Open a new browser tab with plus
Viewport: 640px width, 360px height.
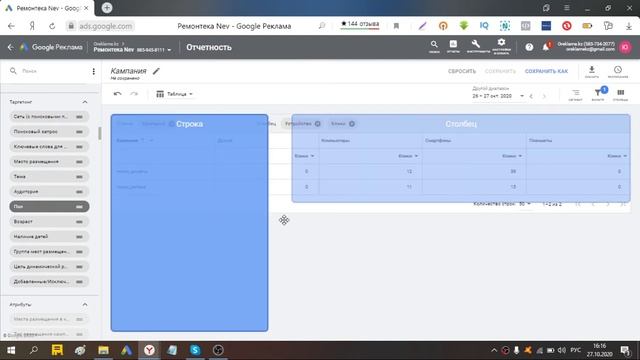click(107, 8)
